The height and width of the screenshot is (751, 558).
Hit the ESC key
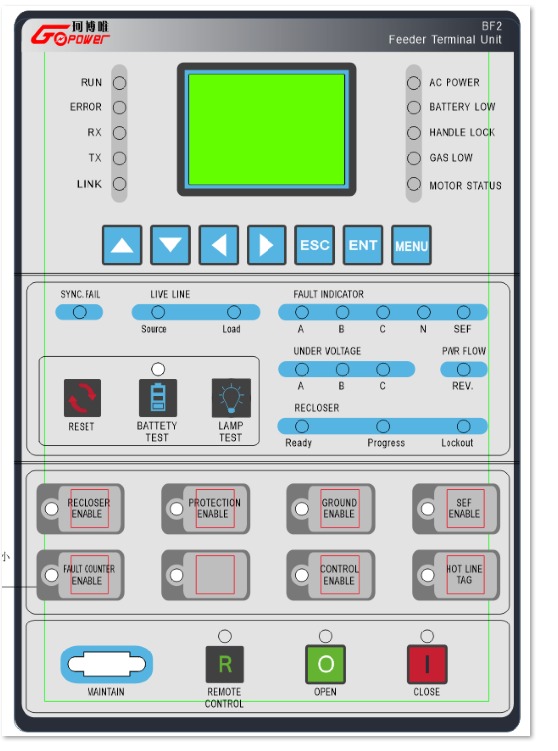click(315, 245)
